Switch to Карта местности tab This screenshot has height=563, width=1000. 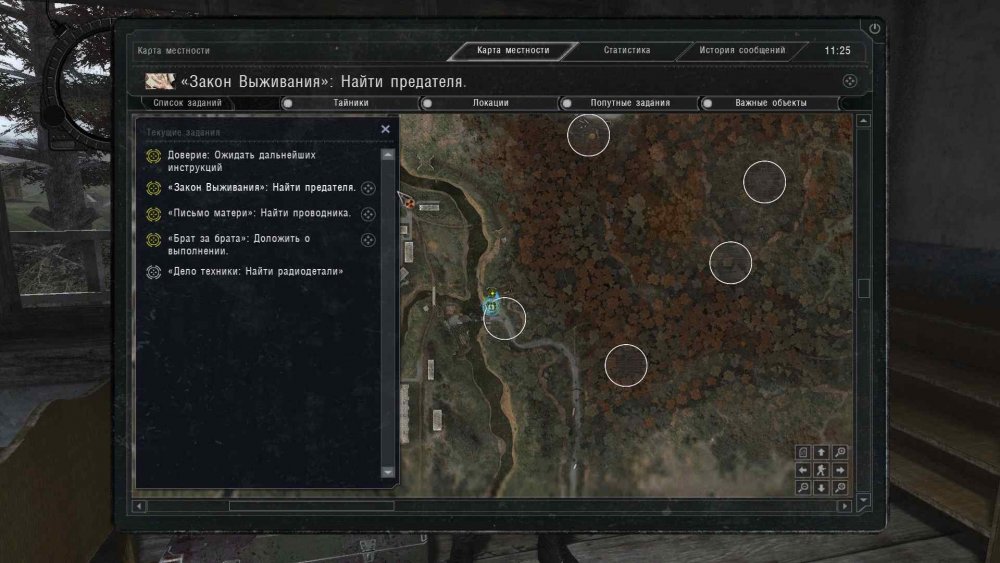[x=513, y=50]
